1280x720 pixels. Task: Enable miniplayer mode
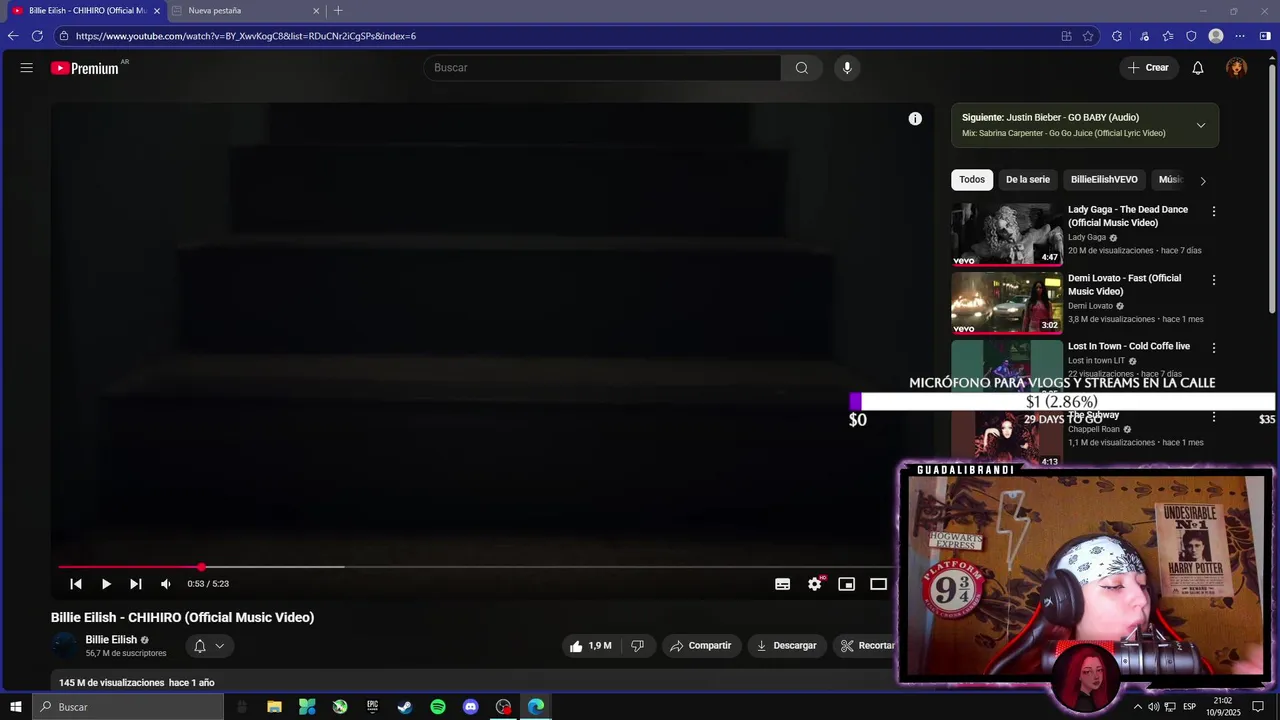pos(847,584)
